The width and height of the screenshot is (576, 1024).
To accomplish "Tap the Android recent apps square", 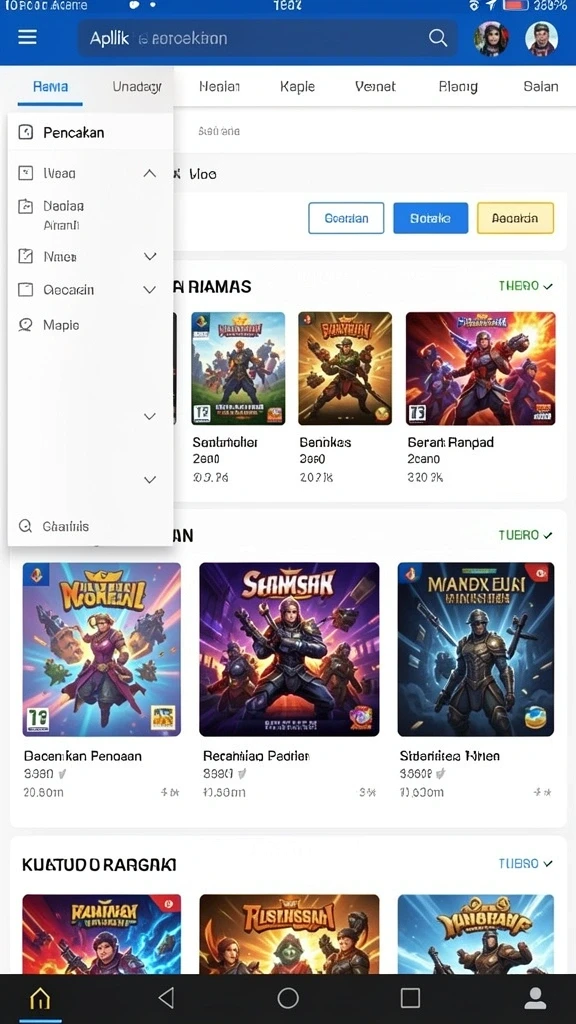I will (x=410, y=998).
